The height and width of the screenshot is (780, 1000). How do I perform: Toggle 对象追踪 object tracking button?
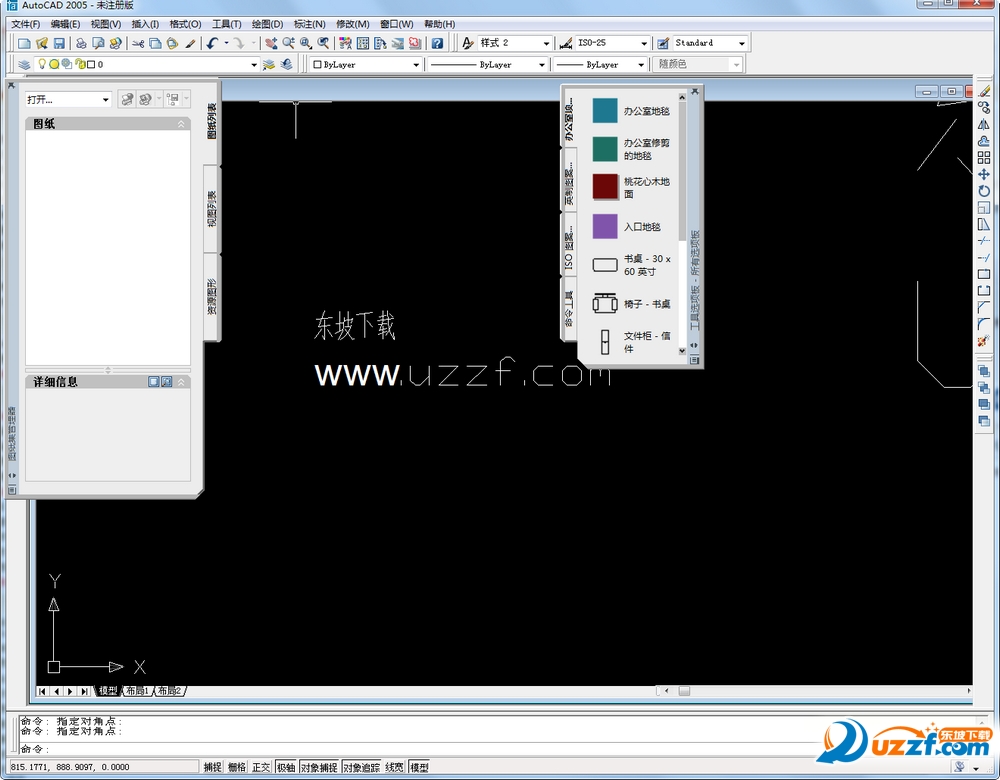pos(362,767)
